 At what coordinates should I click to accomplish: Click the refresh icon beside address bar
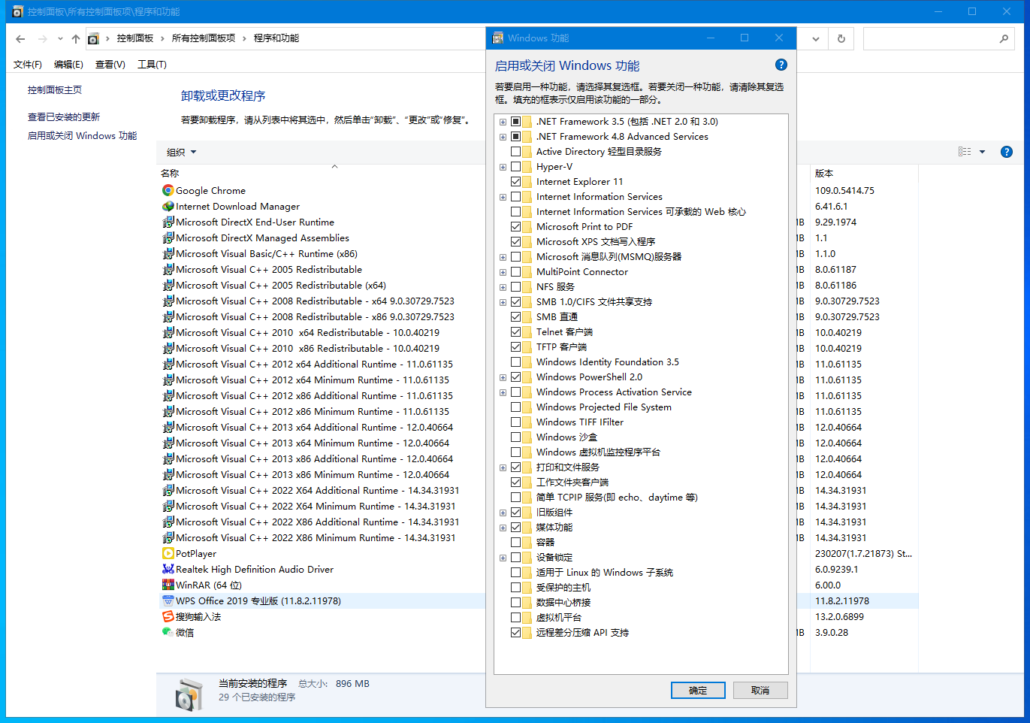coord(842,39)
